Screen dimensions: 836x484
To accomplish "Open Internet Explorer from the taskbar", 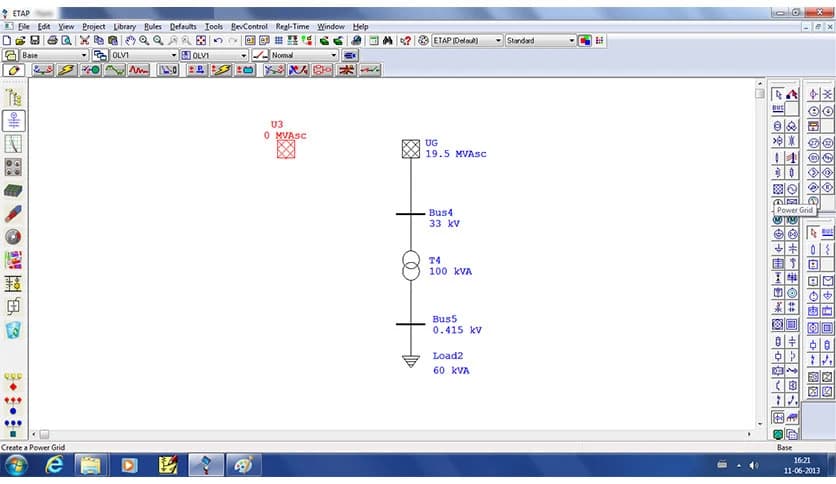I will (x=54, y=465).
